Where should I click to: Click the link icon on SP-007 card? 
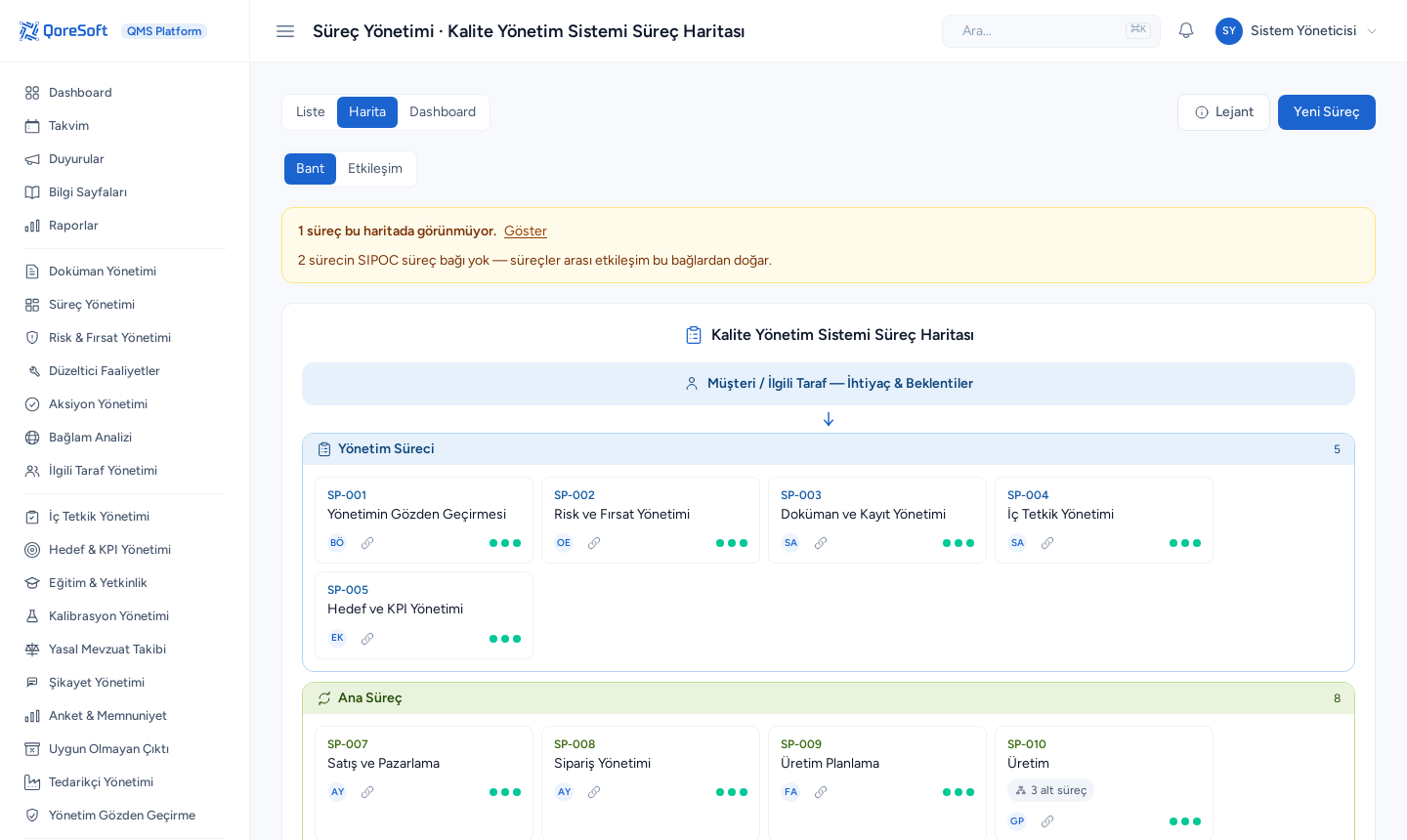click(x=367, y=792)
